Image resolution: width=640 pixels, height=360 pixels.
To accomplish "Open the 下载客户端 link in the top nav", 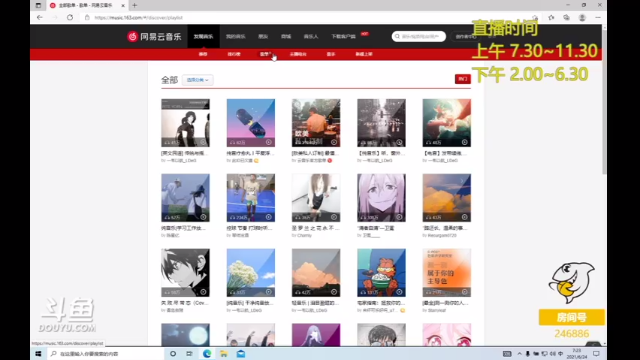I will (x=343, y=36).
